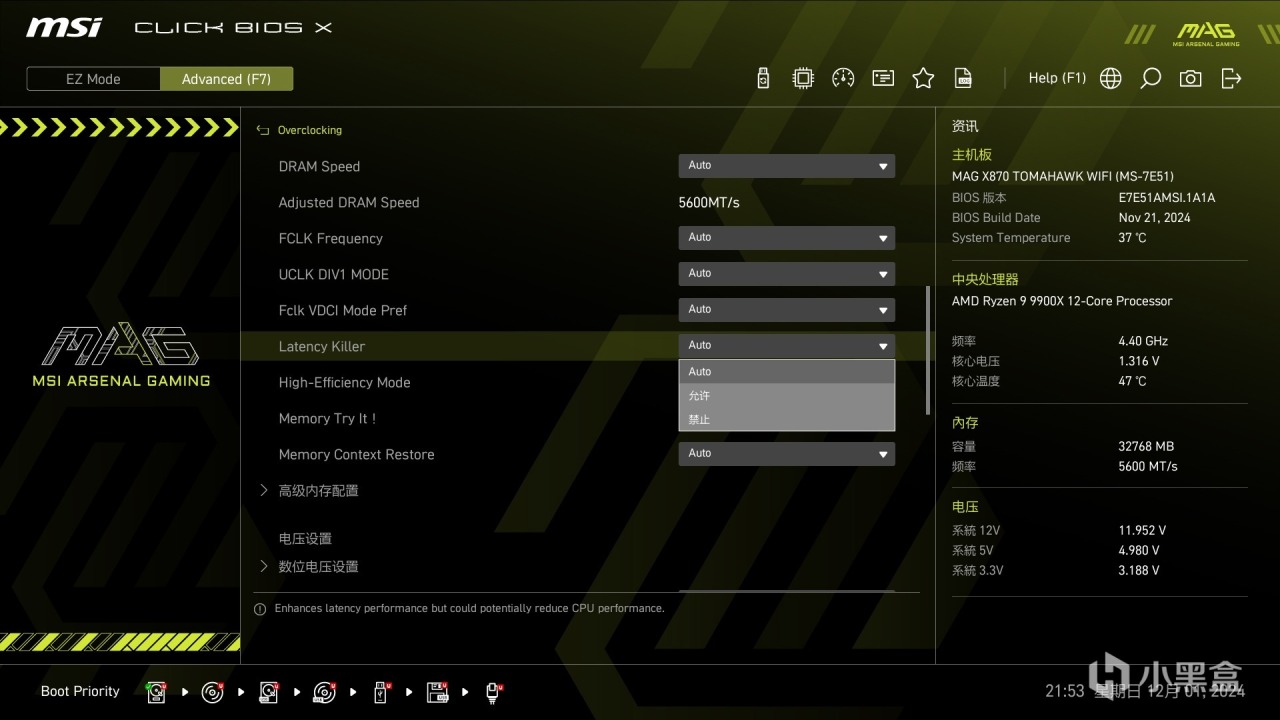Image resolution: width=1280 pixels, height=720 pixels.
Task: Click the BIOS Build Date value Nov 21, 2024
Action: coord(1154,218)
